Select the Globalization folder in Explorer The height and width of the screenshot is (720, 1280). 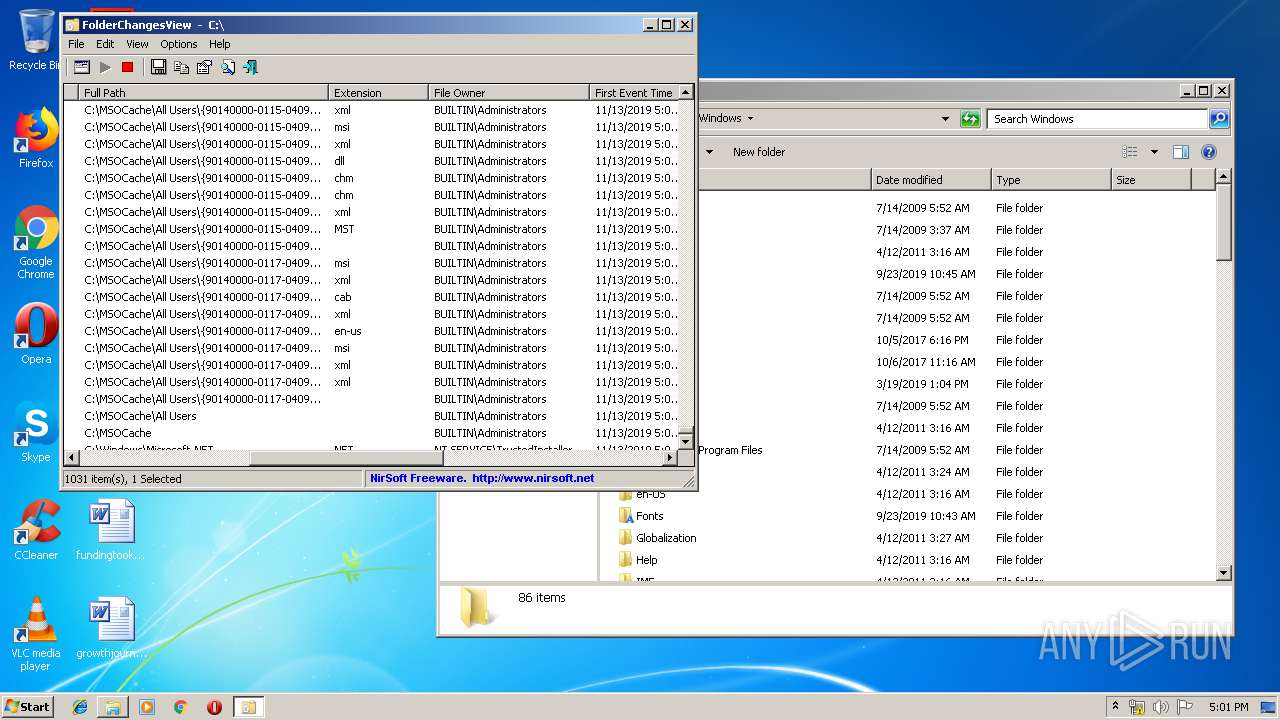tap(657, 538)
